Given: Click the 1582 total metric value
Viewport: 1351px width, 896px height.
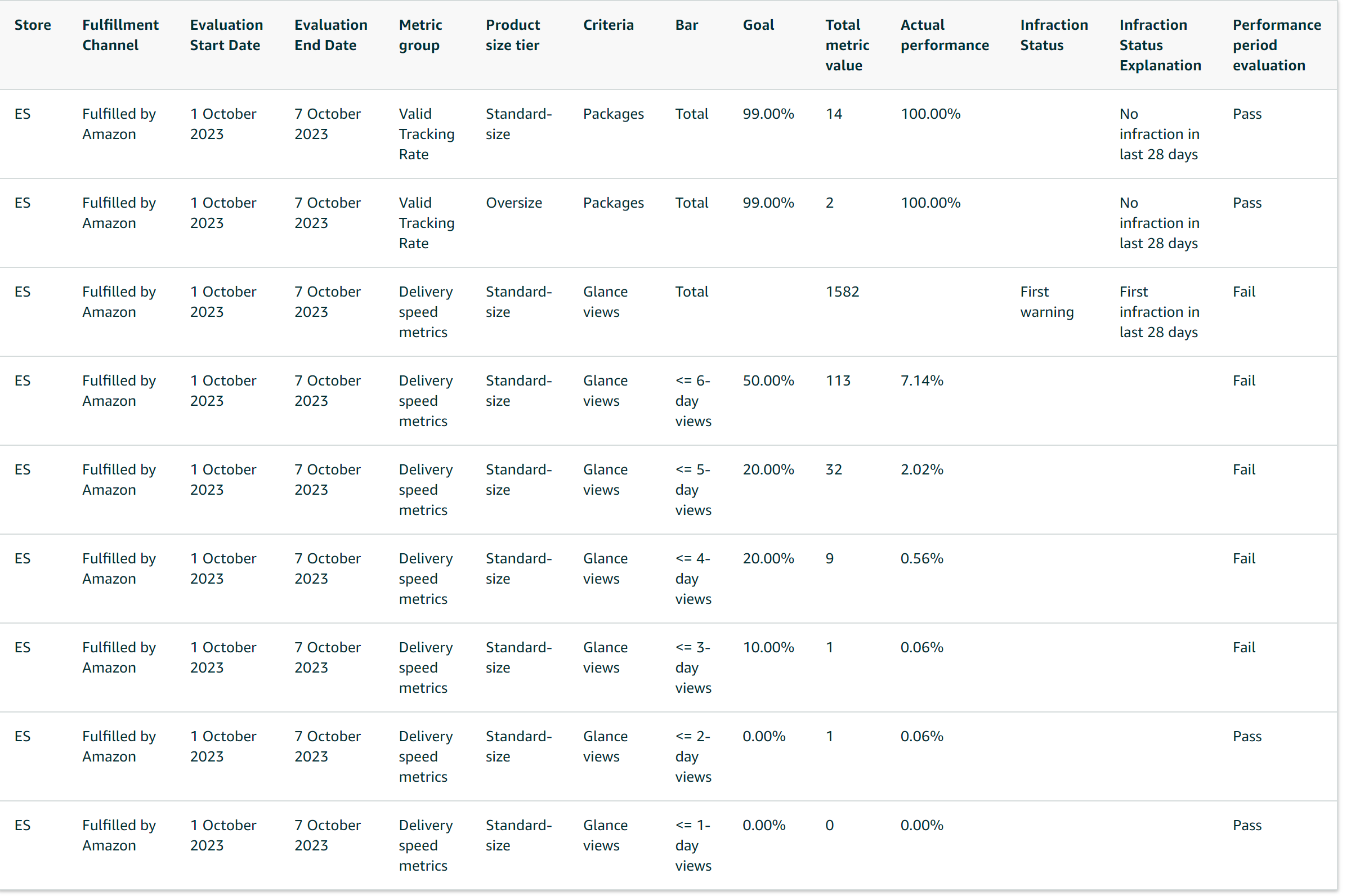Looking at the screenshot, I should [842, 292].
